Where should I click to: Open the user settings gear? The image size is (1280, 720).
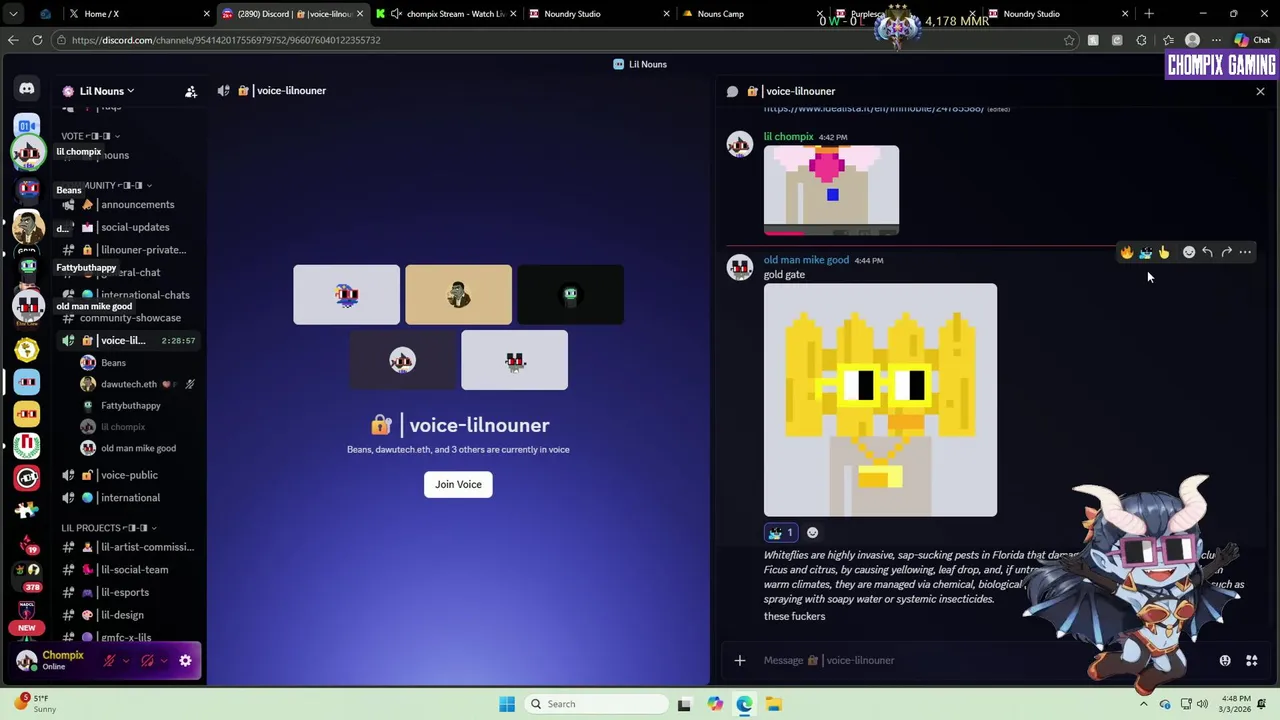tap(185, 660)
